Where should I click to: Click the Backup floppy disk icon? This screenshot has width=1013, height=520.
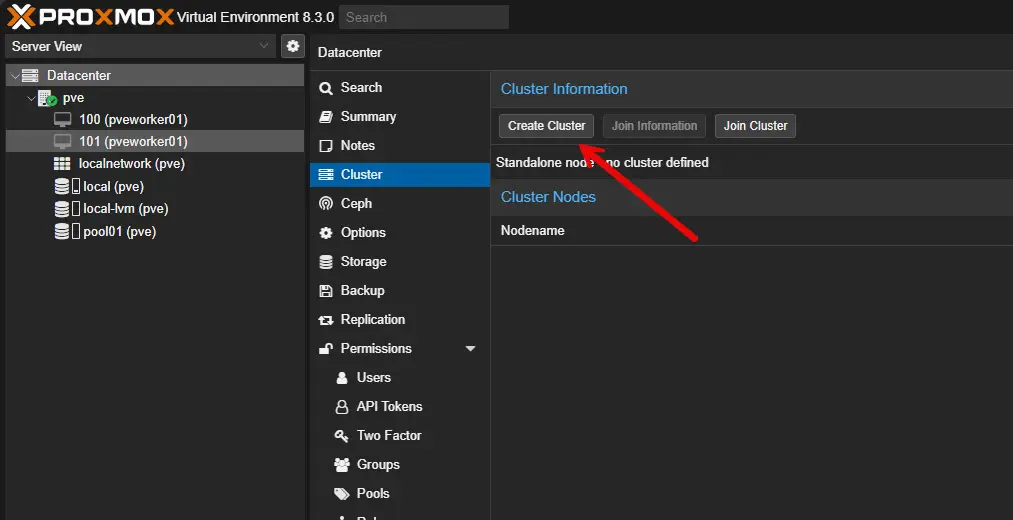click(x=325, y=291)
